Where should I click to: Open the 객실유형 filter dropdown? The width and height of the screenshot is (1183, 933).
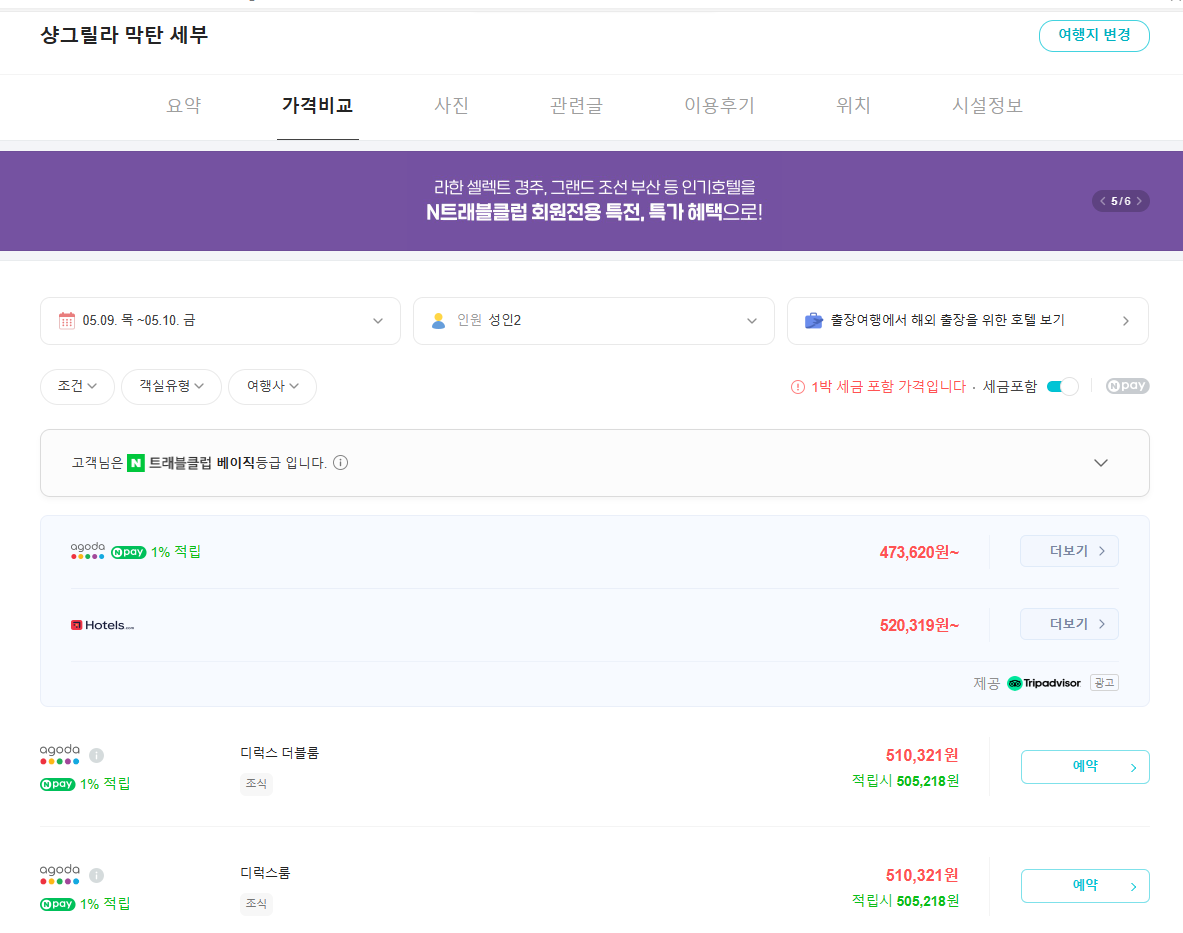point(171,387)
